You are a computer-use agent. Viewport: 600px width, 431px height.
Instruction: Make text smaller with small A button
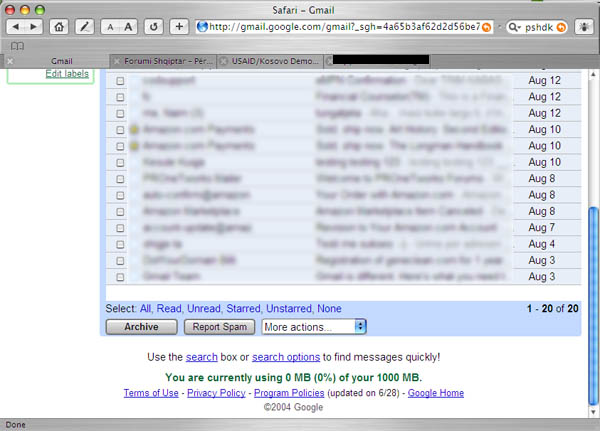110,27
